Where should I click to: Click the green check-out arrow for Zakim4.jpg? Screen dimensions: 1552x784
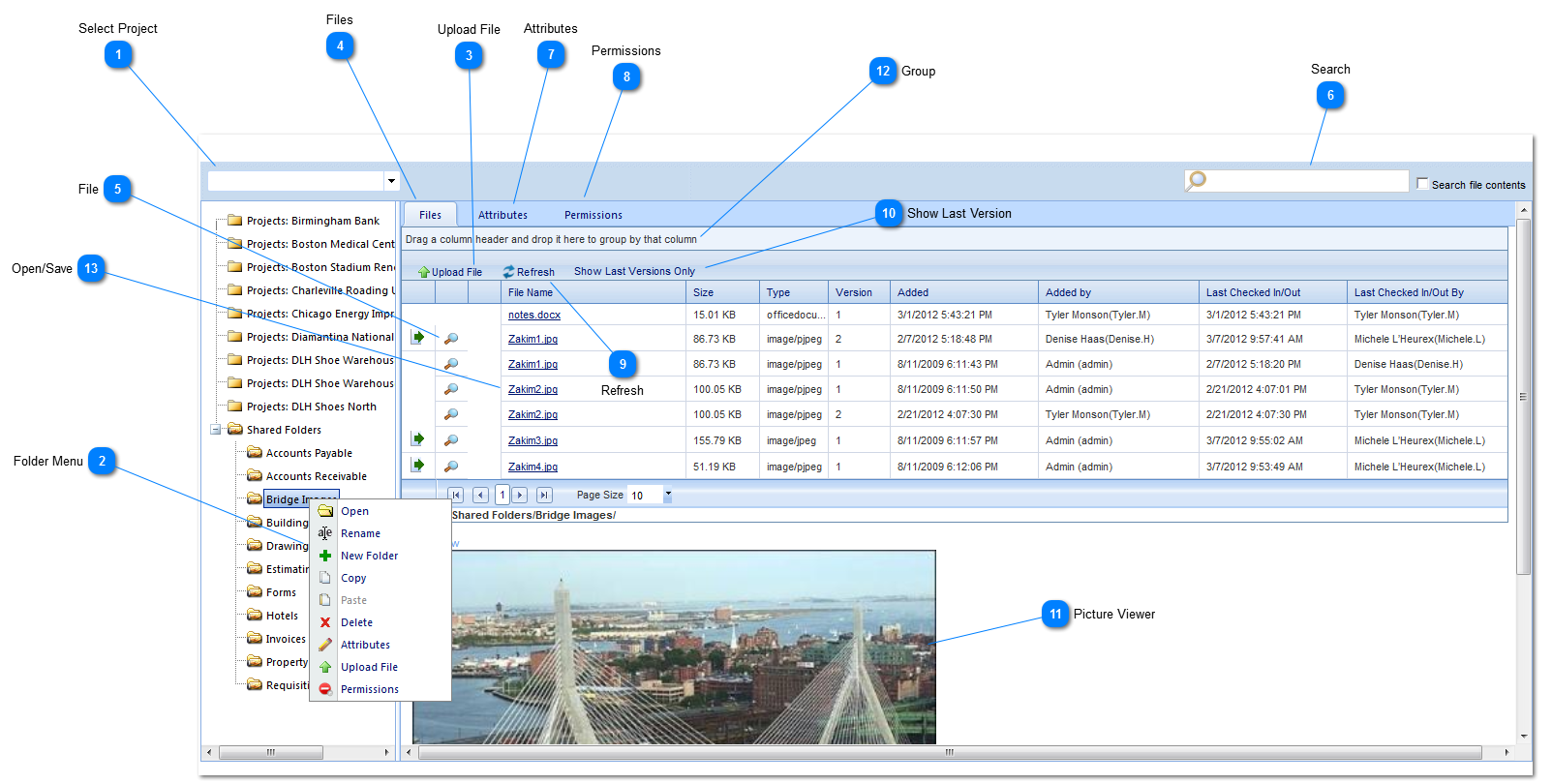pyautogui.click(x=418, y=466)
